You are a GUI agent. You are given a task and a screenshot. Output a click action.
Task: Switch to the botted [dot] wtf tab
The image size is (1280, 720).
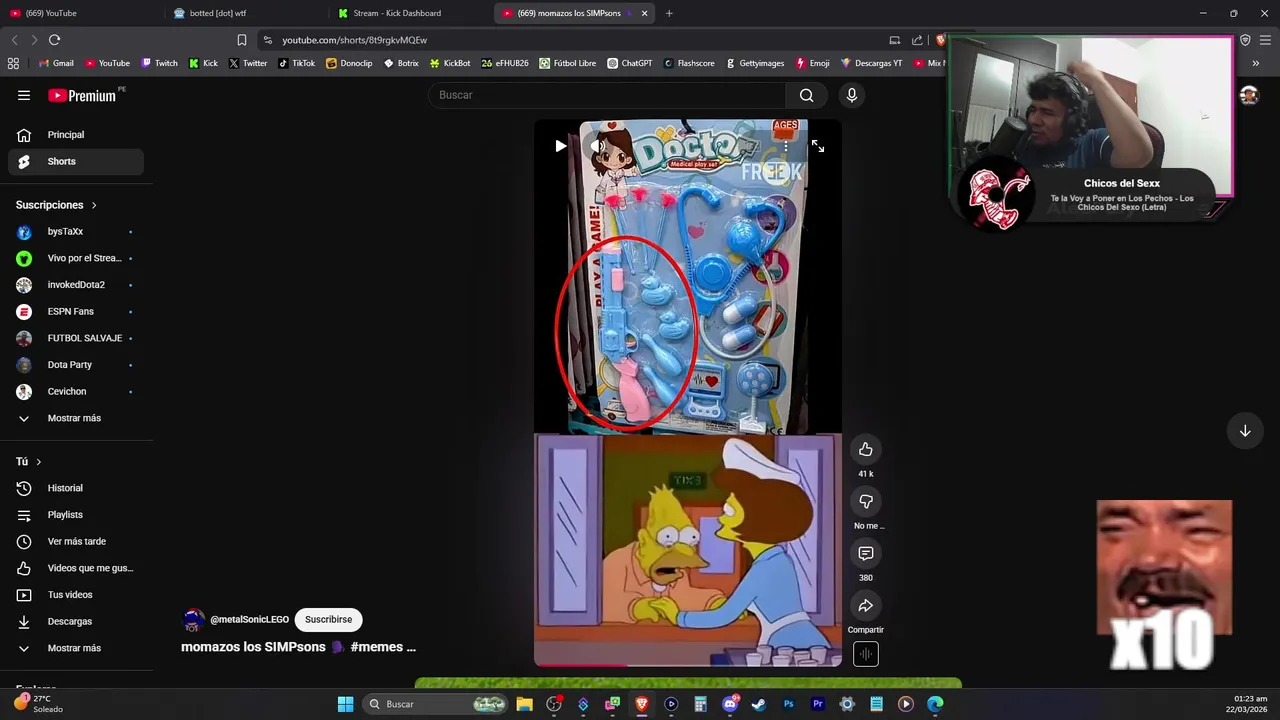(245, 13)
